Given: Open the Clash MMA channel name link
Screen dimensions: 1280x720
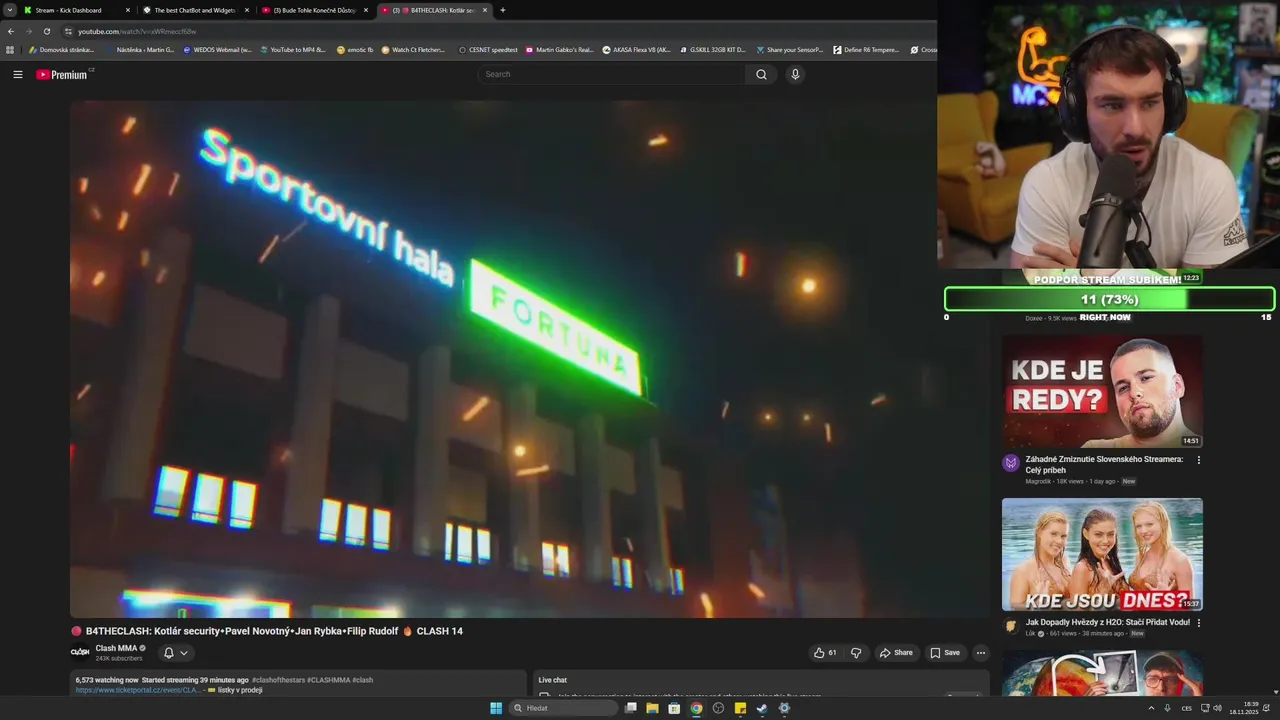Looking at the screenshot, I should 116,648.
